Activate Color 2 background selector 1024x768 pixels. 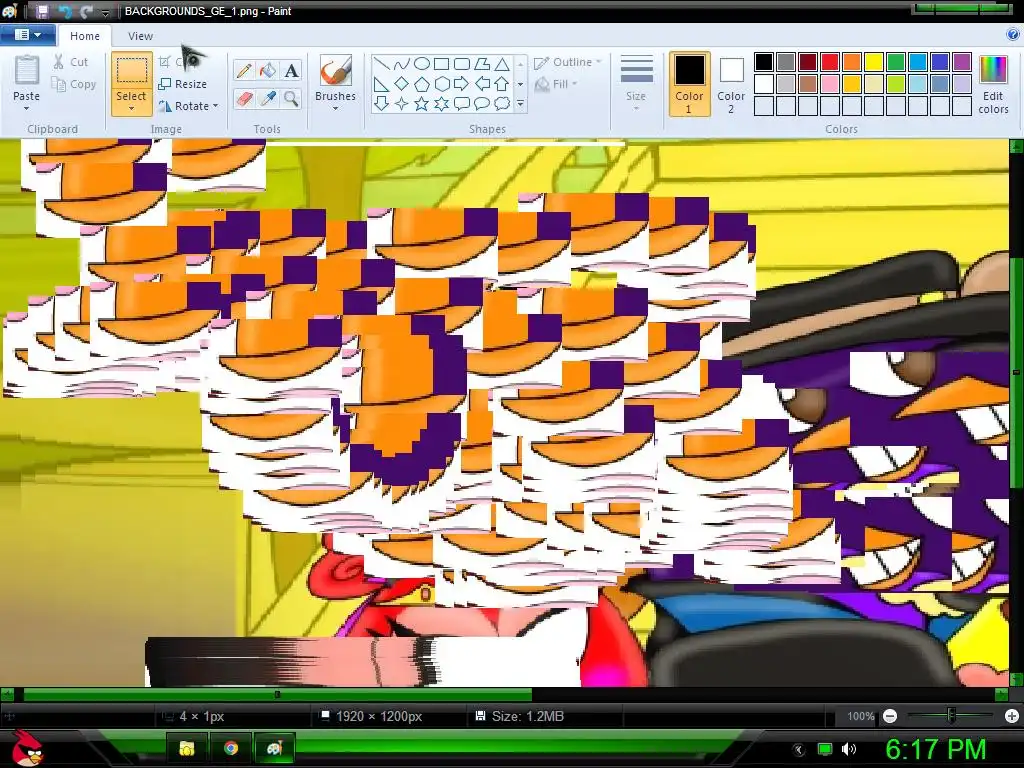pyautogui.click(x=731, y=84)
